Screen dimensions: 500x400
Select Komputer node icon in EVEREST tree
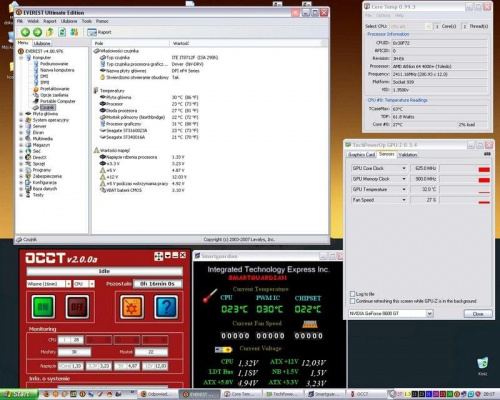[29, 57]
